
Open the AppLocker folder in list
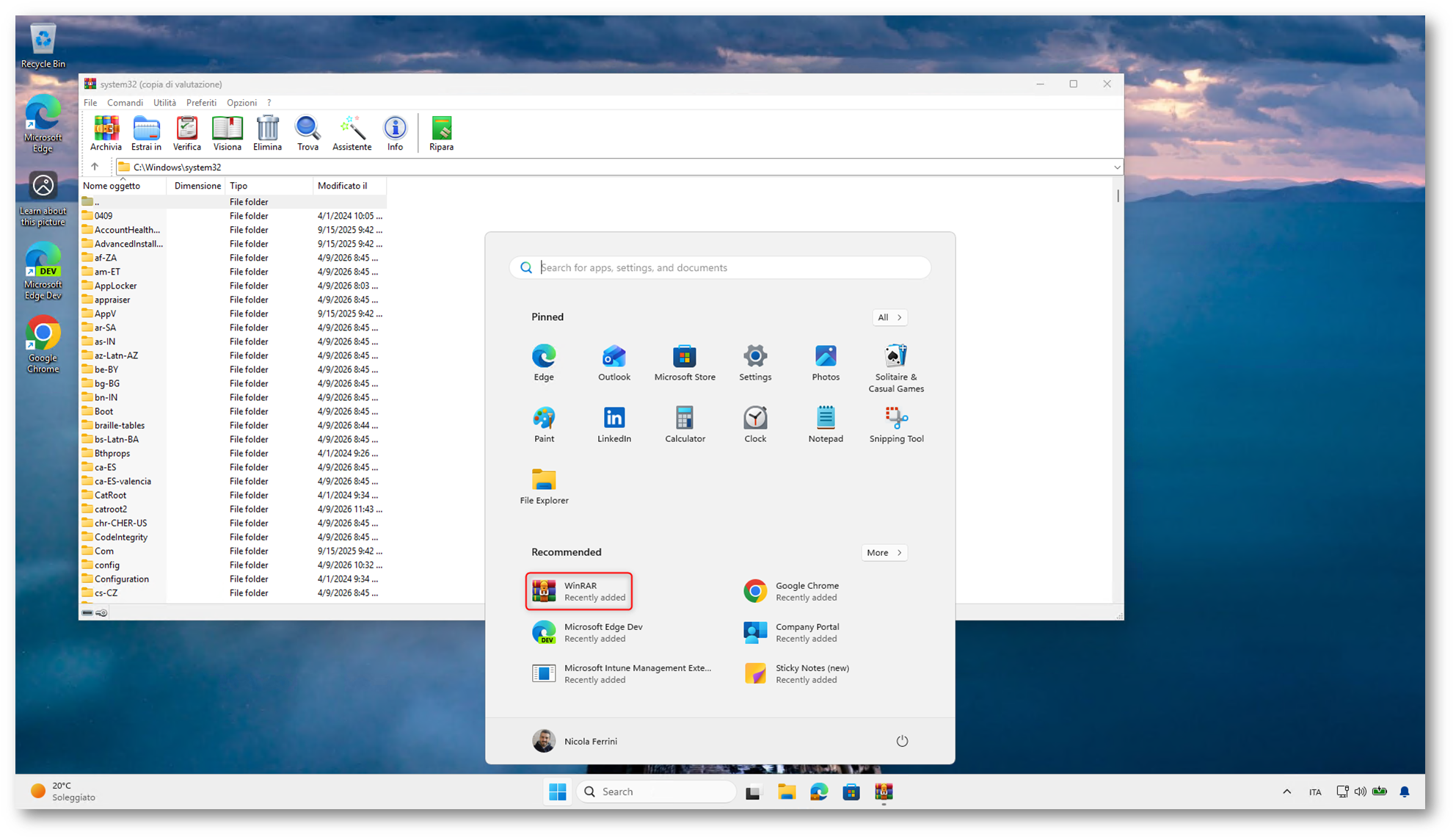(x=115, y=286)
